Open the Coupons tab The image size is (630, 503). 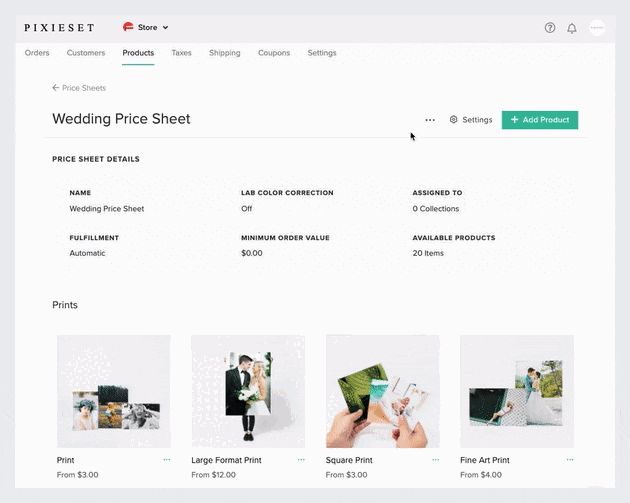point(274,53)
